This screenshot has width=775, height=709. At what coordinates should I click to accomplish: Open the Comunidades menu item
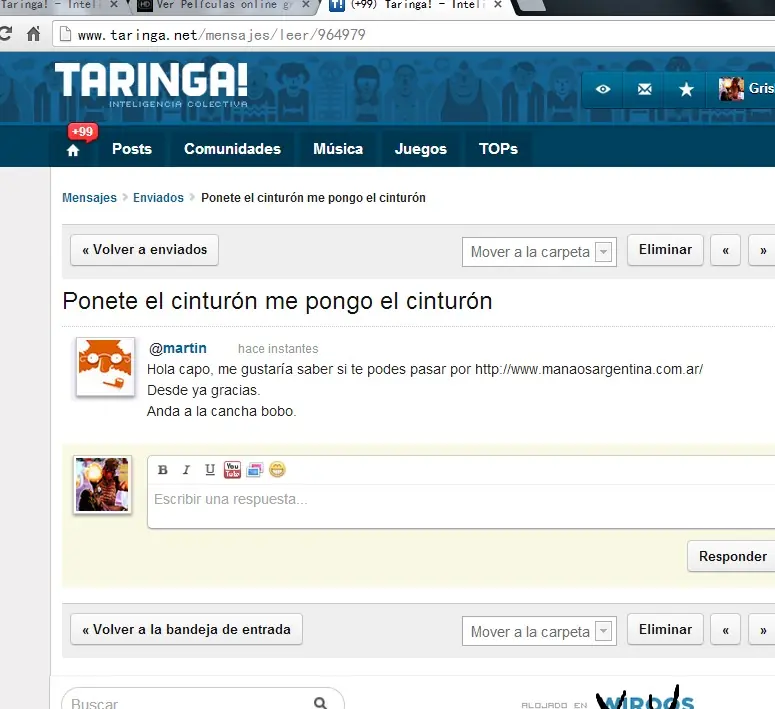point(232,149)
